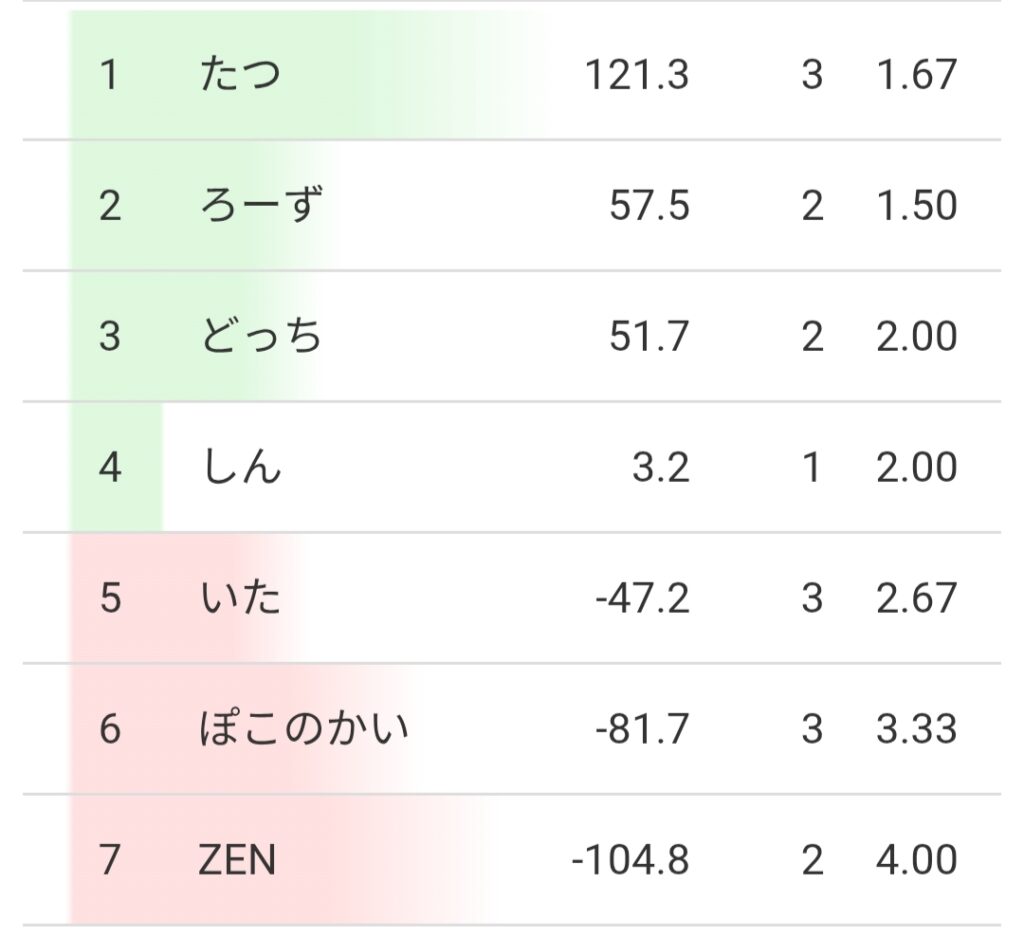Click the 3.2 score for しん

coord(661,468)
